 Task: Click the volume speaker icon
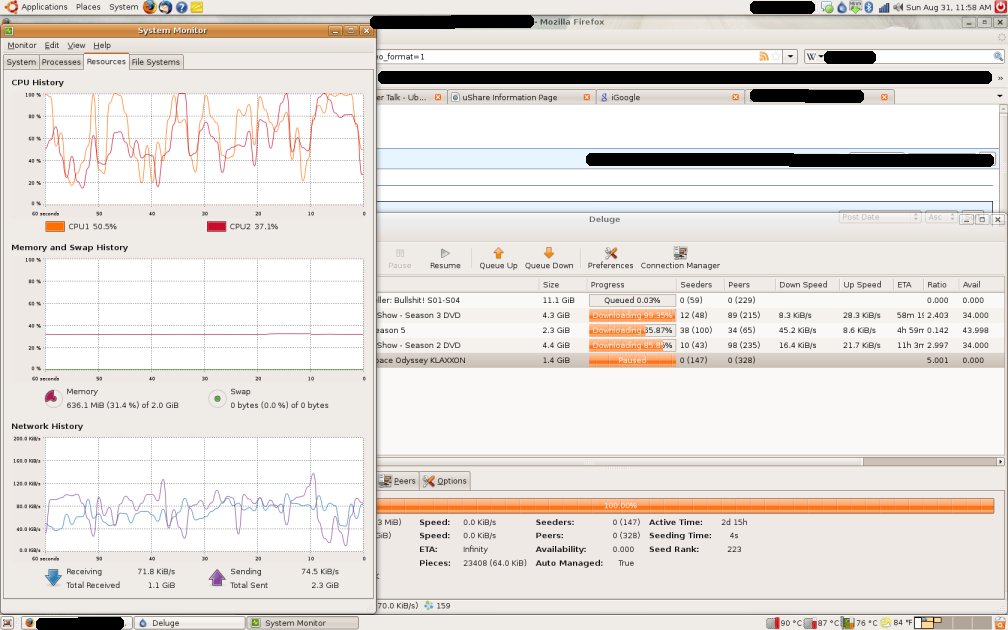pyautogui.click(x=898, y=8)
